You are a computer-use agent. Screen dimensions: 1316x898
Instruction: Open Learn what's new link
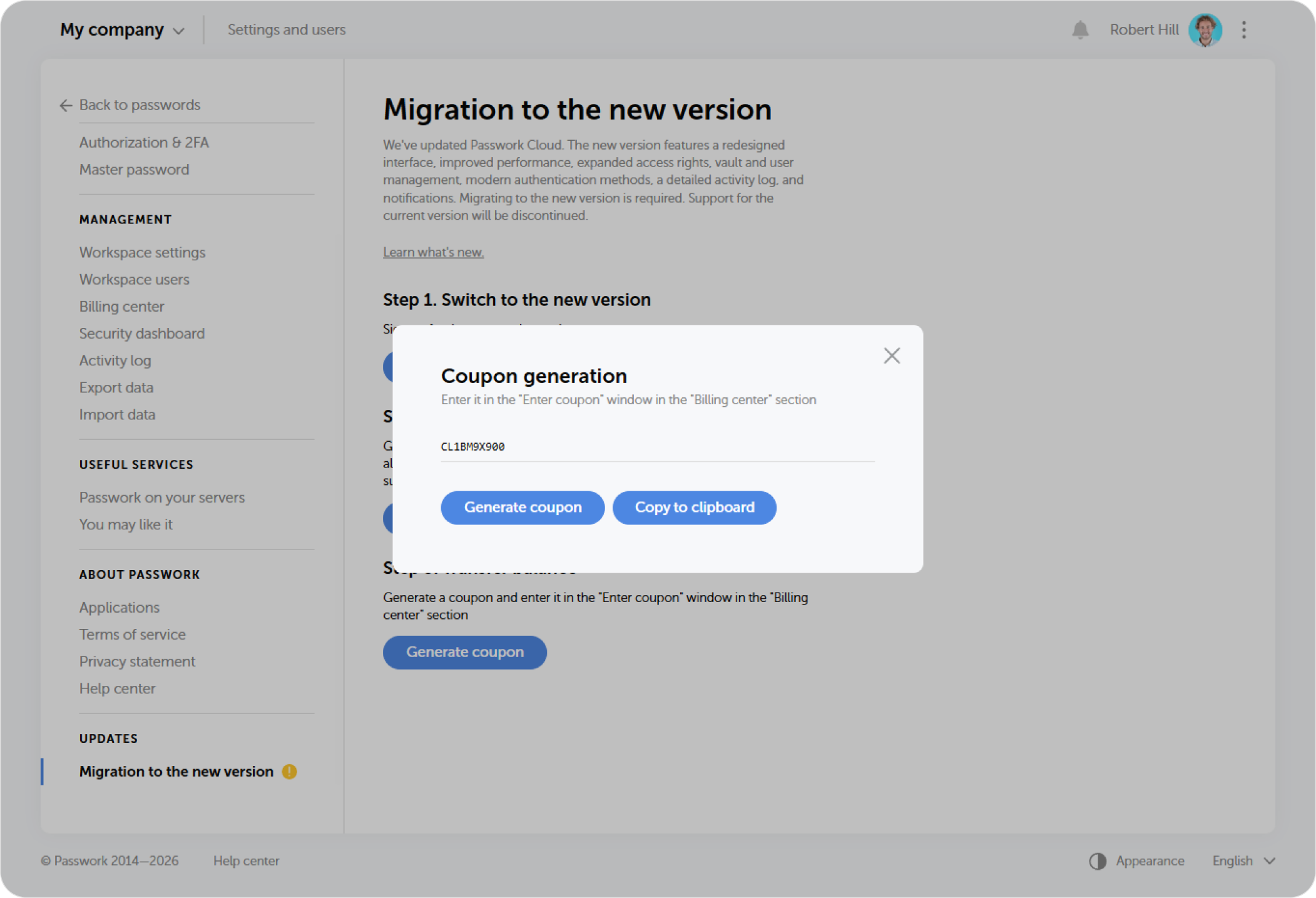433,252
